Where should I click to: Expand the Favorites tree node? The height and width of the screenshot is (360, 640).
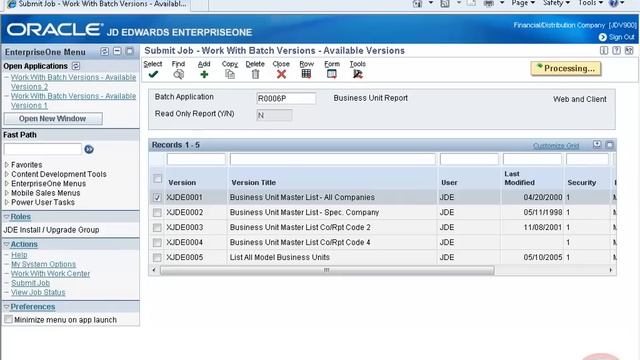tap(7, 165)
